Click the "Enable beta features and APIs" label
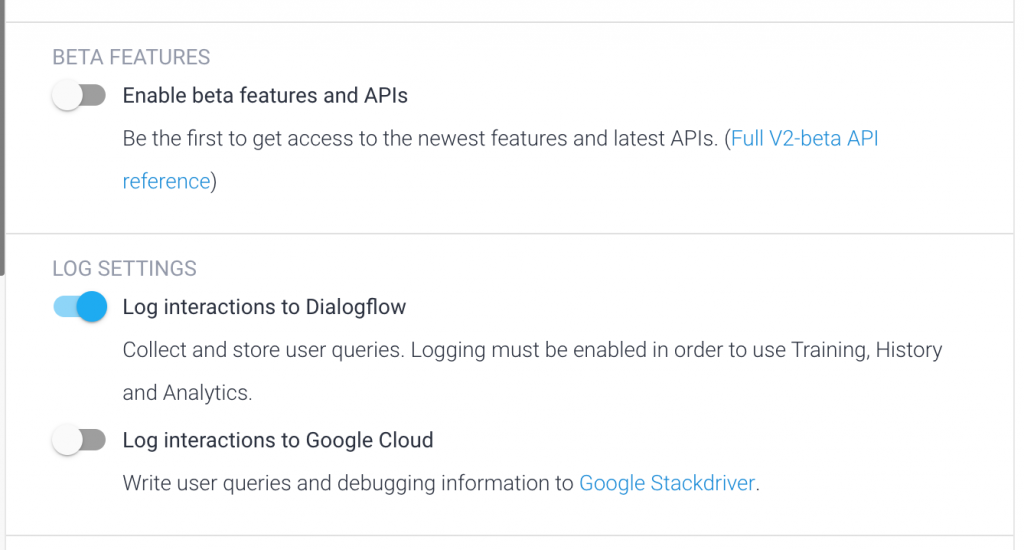The height and width of the screenshot is (550, 1024). [x=265, y=96]
